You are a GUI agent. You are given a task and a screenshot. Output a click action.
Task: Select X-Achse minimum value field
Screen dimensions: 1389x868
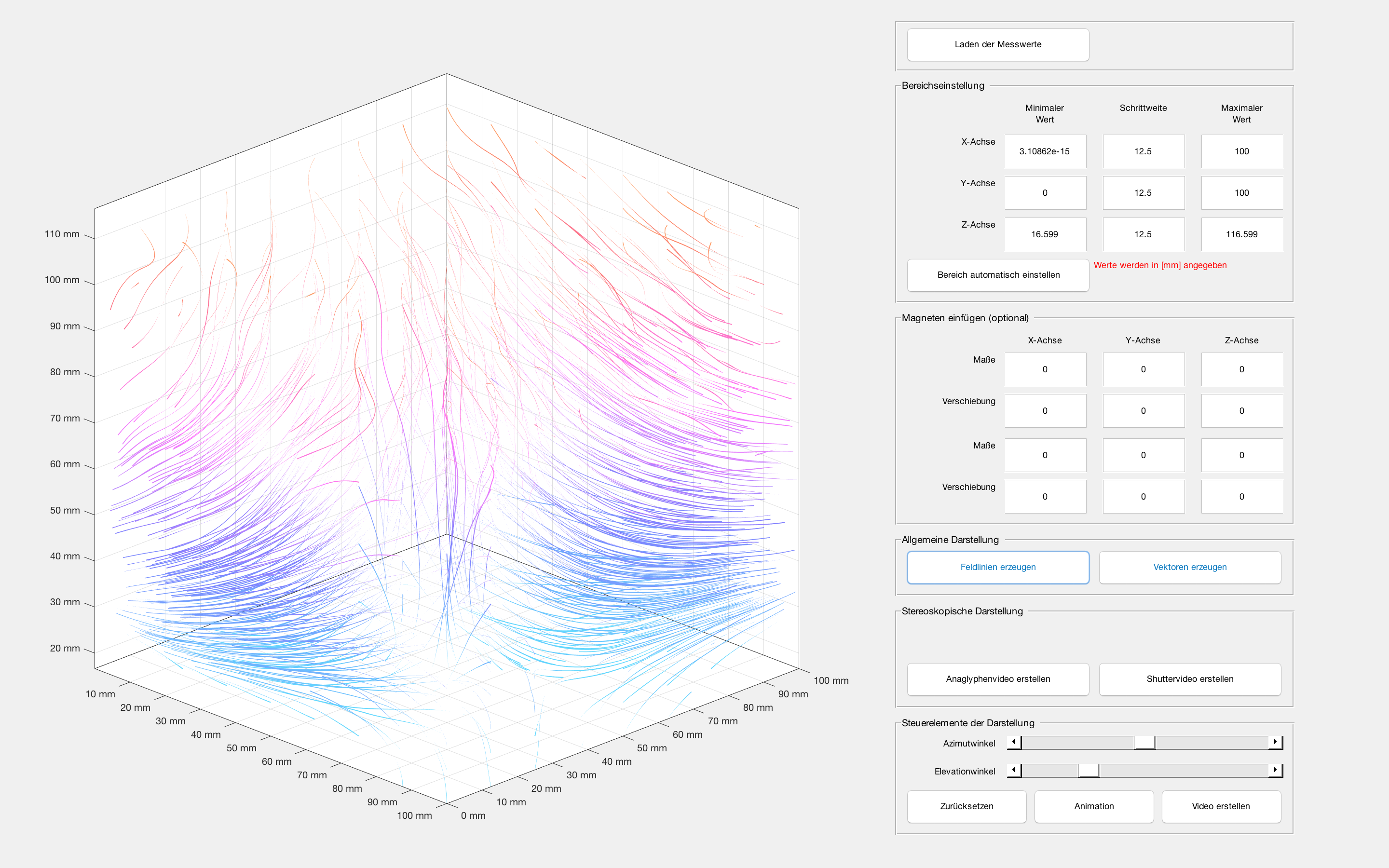1045,151
